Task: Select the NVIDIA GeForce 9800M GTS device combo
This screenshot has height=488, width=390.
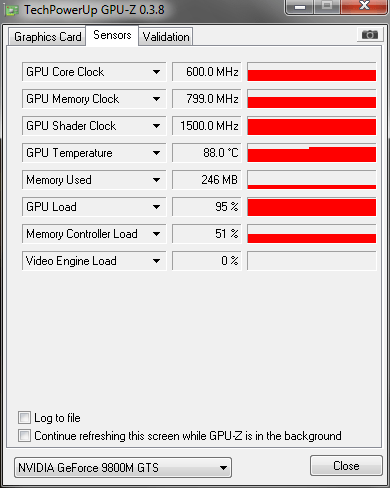Action: (x=123, y=468)
